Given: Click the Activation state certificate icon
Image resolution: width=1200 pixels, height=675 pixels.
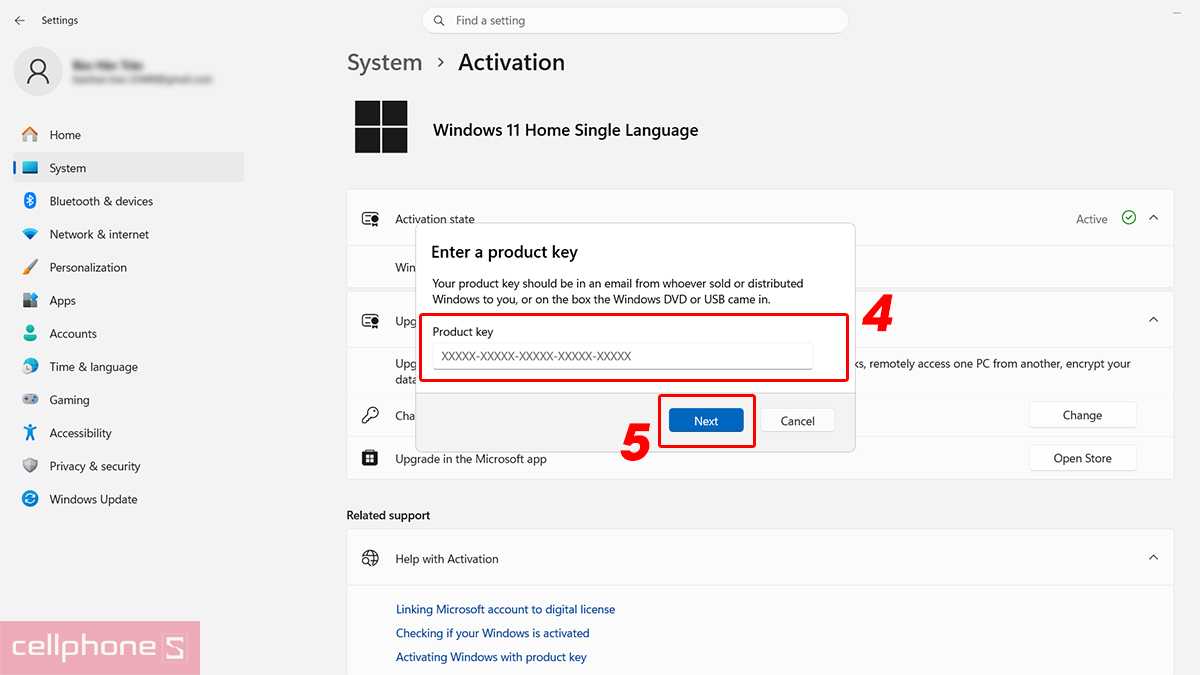Looking at the screenshot, I should coord(371,219).
